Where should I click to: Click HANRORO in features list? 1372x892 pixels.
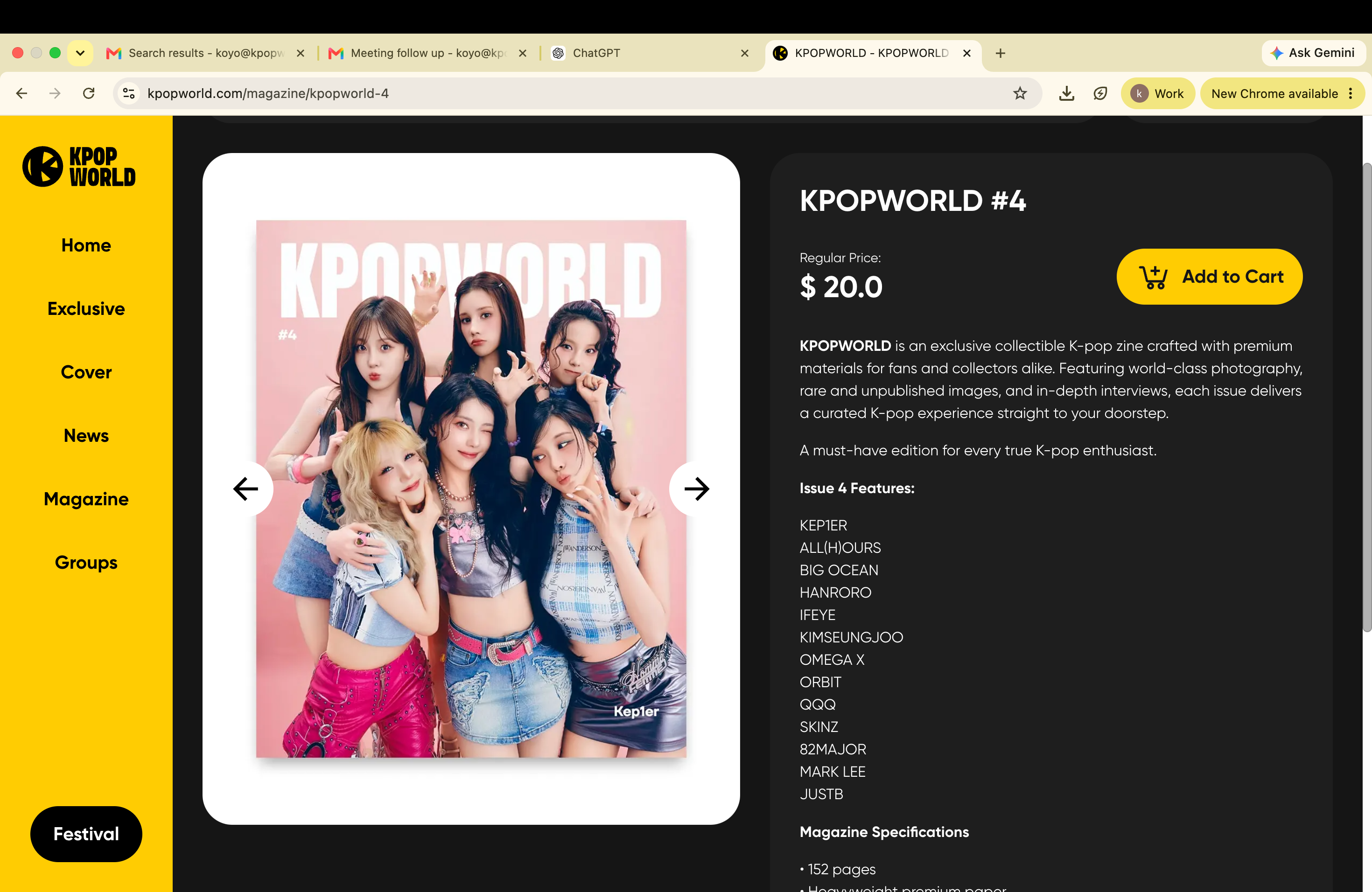(x=835, y=592)
